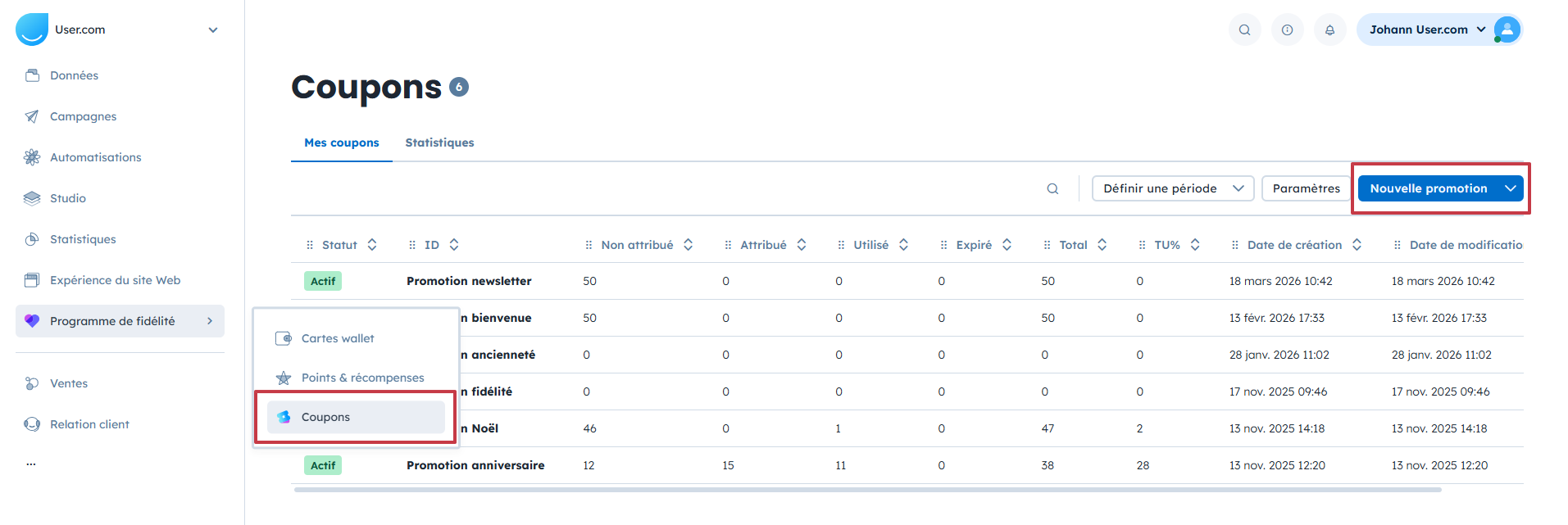The height and width of the screenshot is (525, 1568).
Task: Toggle sort on Total column
Action: click(x=1102, y=245)
